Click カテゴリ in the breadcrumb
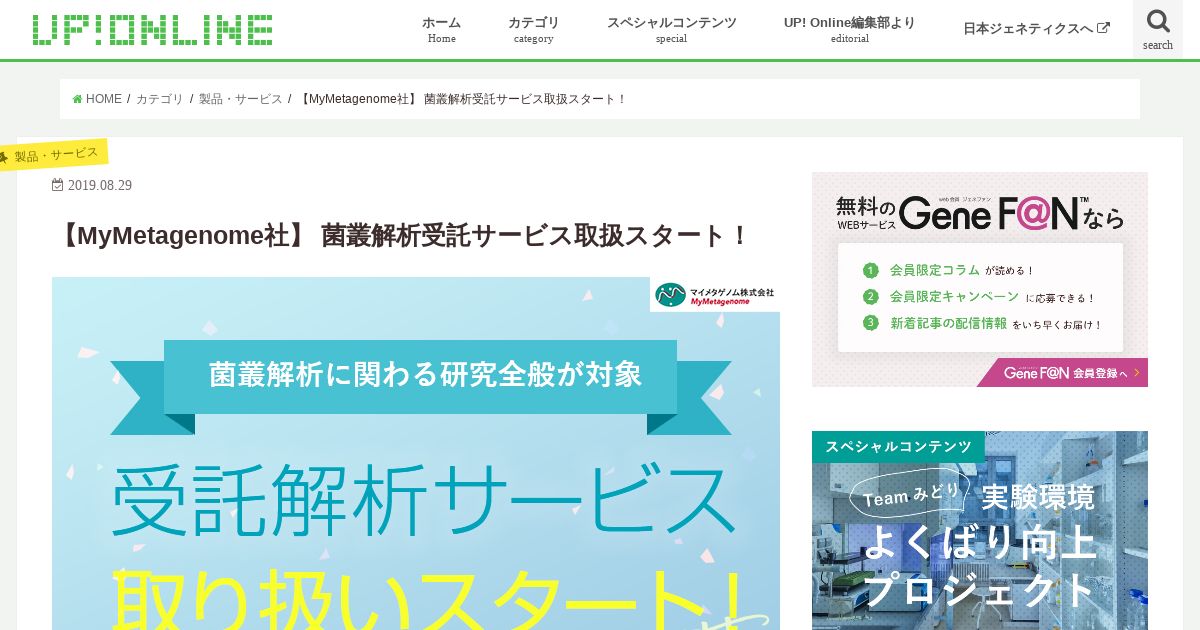Screen dimensions: 1200x630 coord(159,99)
